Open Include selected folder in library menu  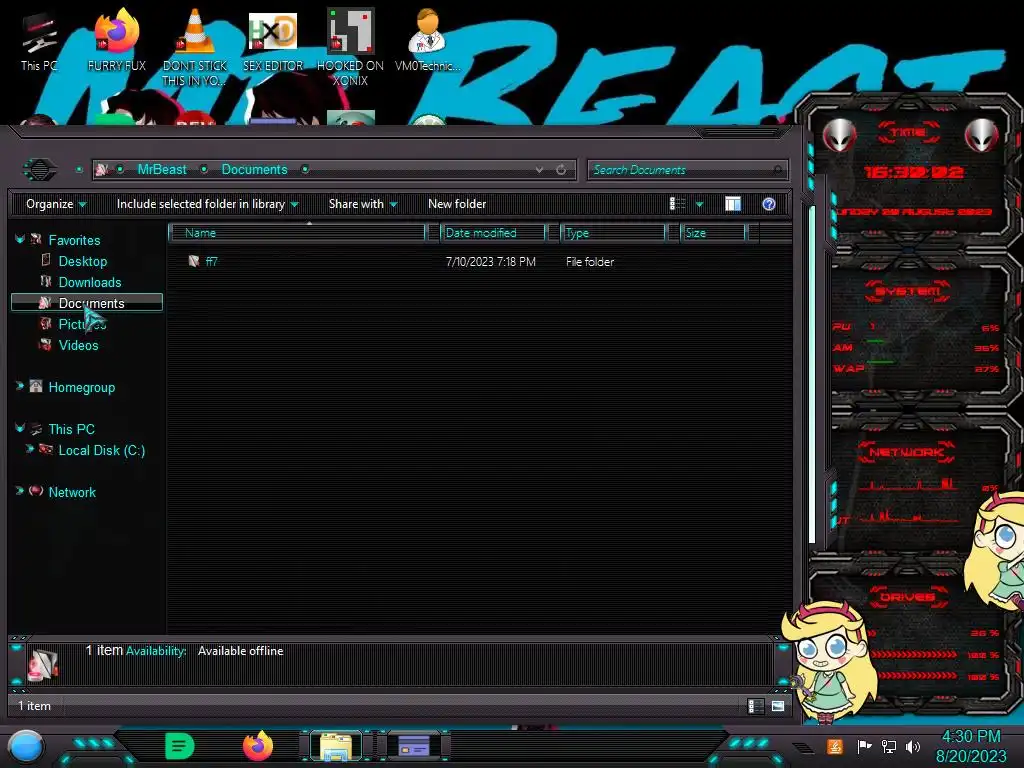click(207, 204)
